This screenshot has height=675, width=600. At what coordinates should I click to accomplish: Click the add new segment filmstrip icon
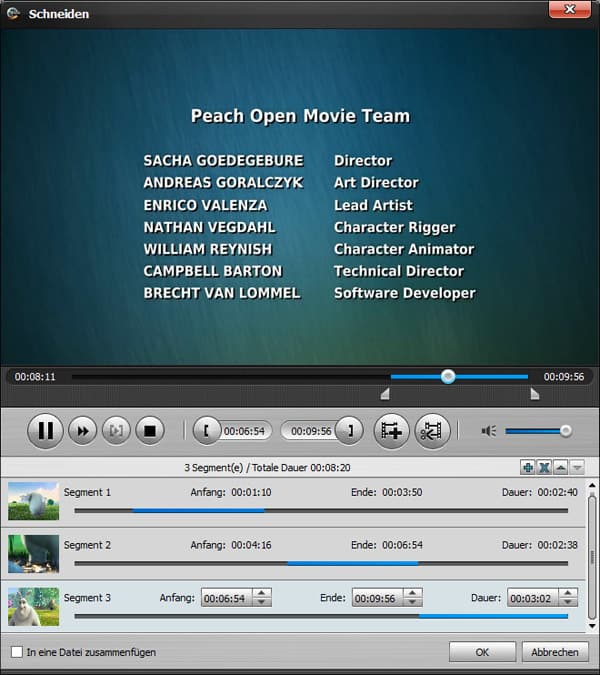(x=392, y=431)
